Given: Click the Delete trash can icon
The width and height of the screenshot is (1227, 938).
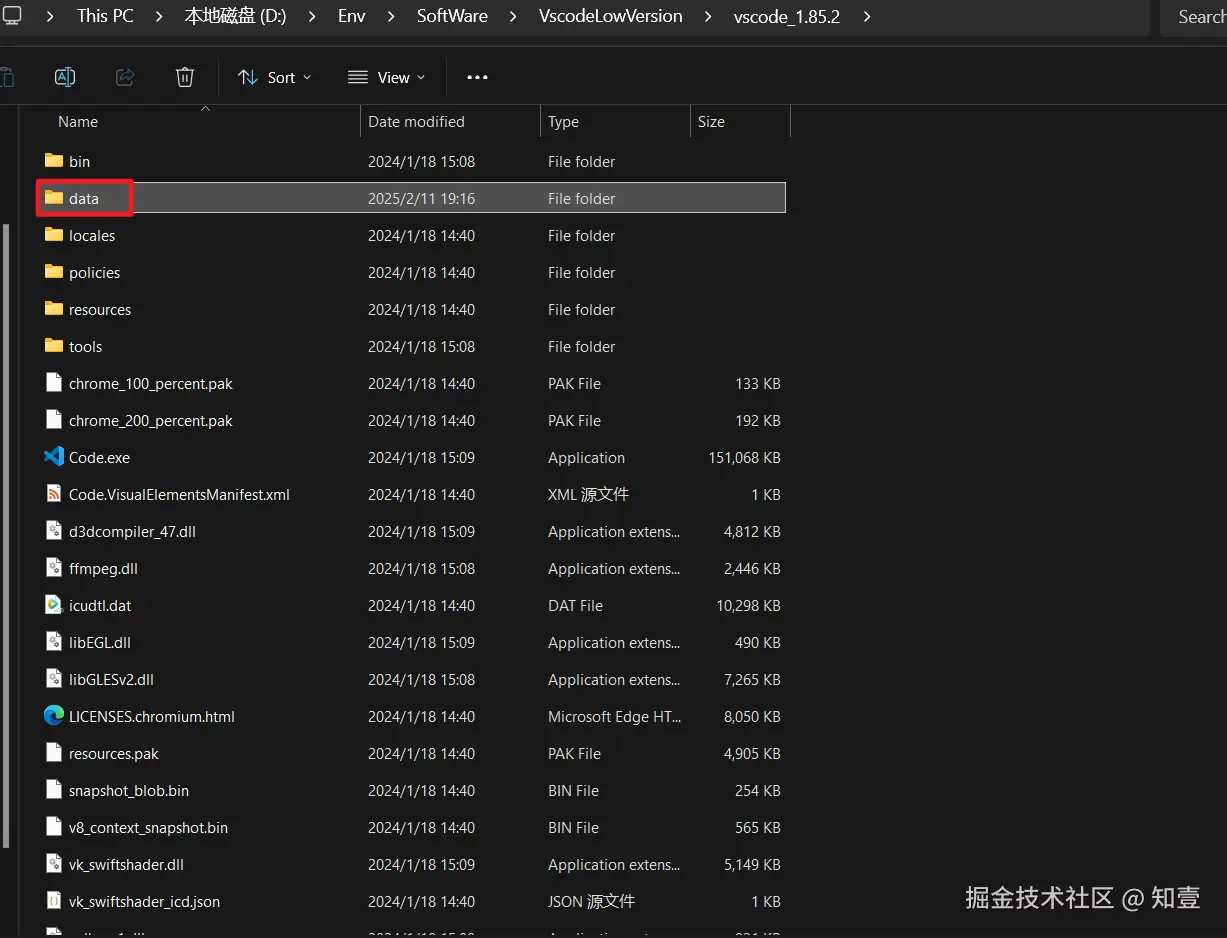Looking at the screenshot, I should (x=185, y=77).
